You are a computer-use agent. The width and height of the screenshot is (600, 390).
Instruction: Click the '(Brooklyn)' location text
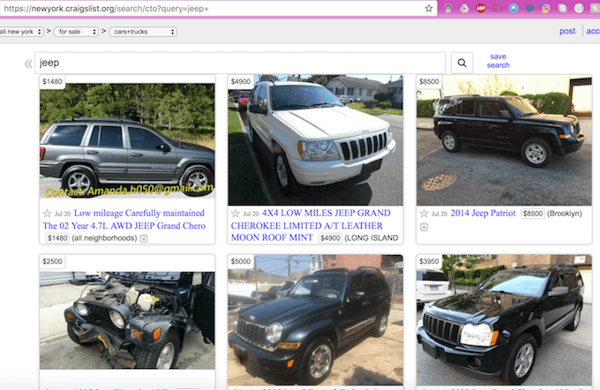click(x=564, y=214)
